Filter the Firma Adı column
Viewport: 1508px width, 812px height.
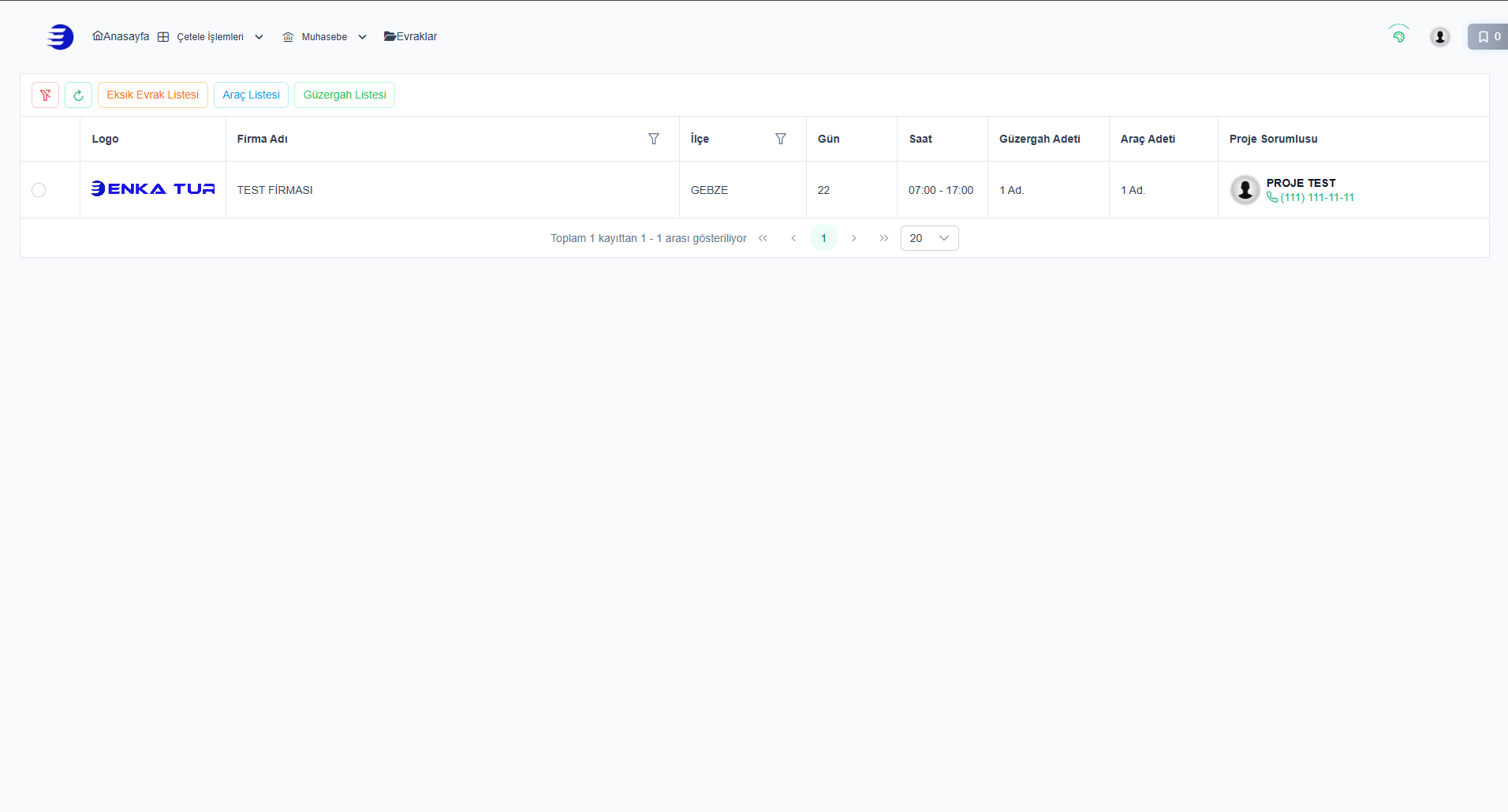pyautogui.click(x=654, y=139)
